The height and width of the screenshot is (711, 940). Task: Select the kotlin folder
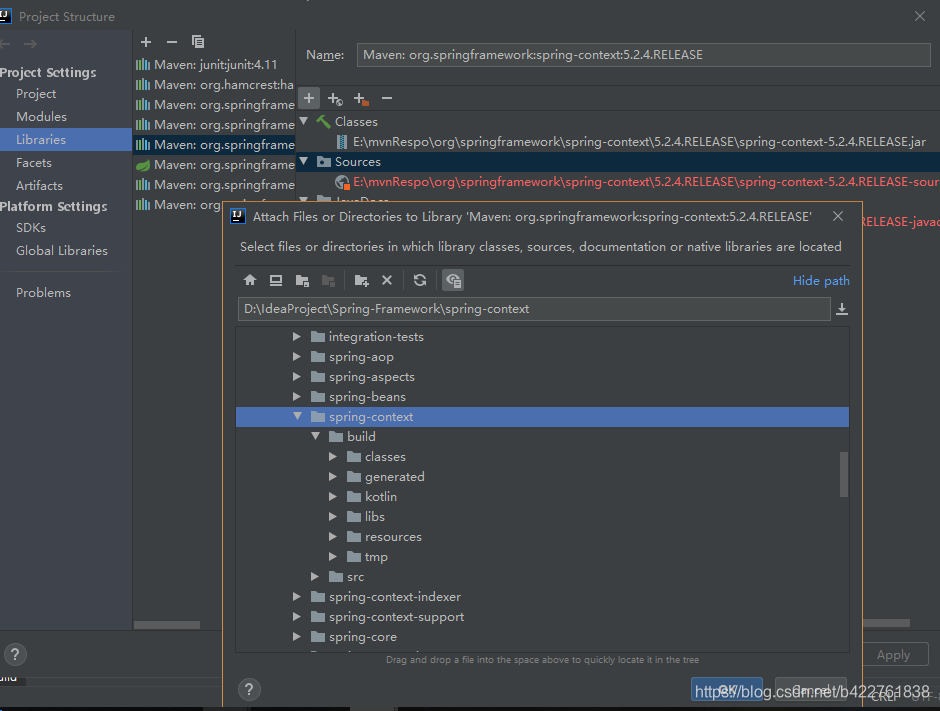point(372,496)
